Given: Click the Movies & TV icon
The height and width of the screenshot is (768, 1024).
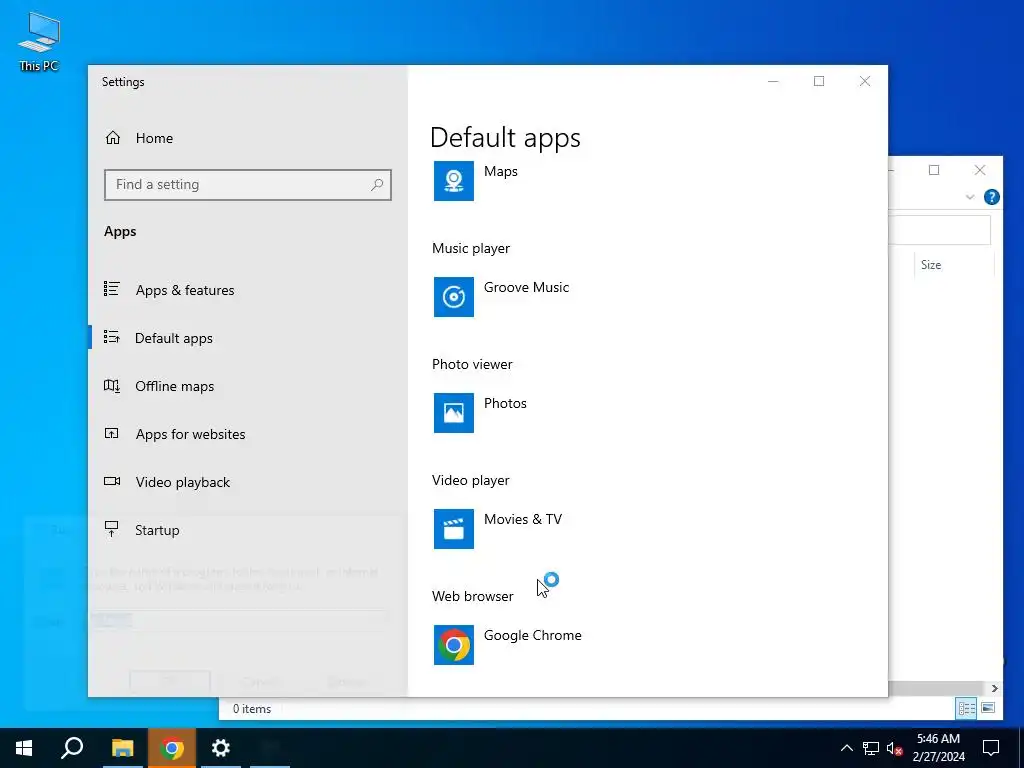Looking at the screenshot, I should 454,529.
